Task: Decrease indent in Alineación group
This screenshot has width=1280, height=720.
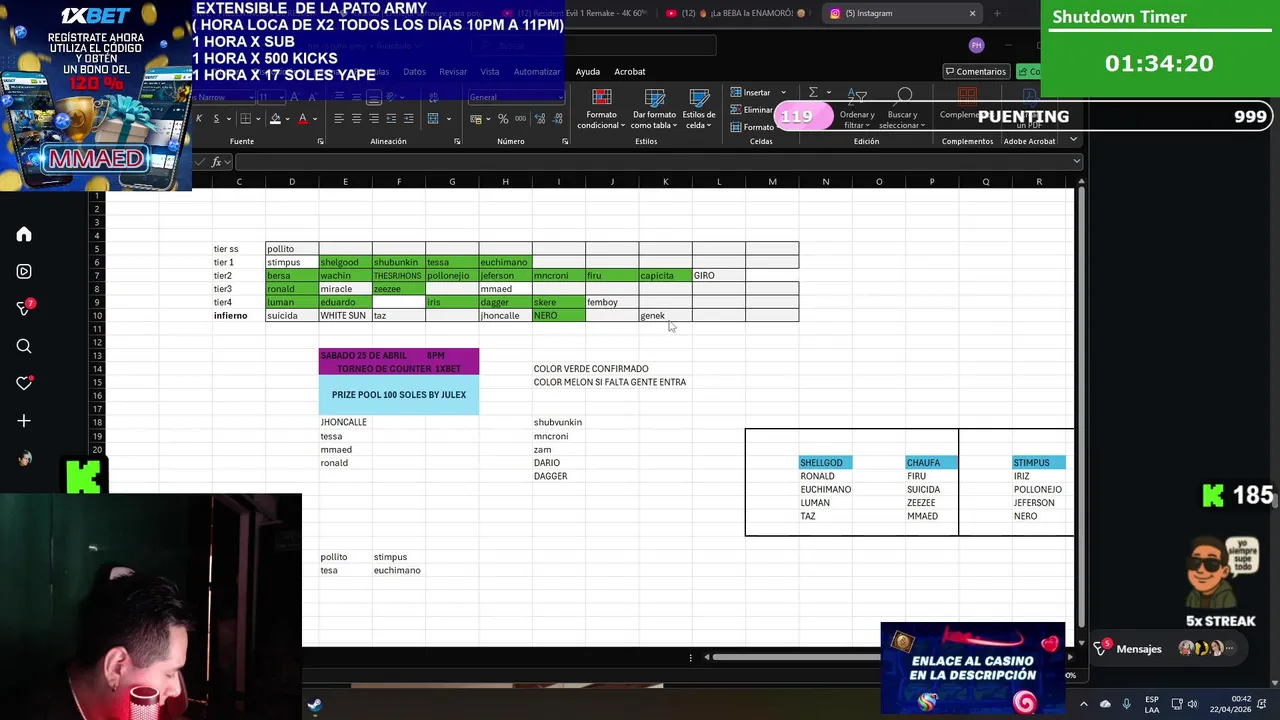Action: pyautogui.click(x=391, y=119)
